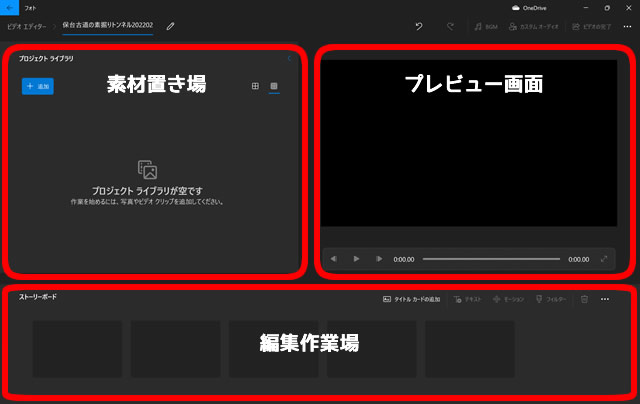The image size is (640, 404).
Task: Undo the last action
Action: tap(418, 26)
